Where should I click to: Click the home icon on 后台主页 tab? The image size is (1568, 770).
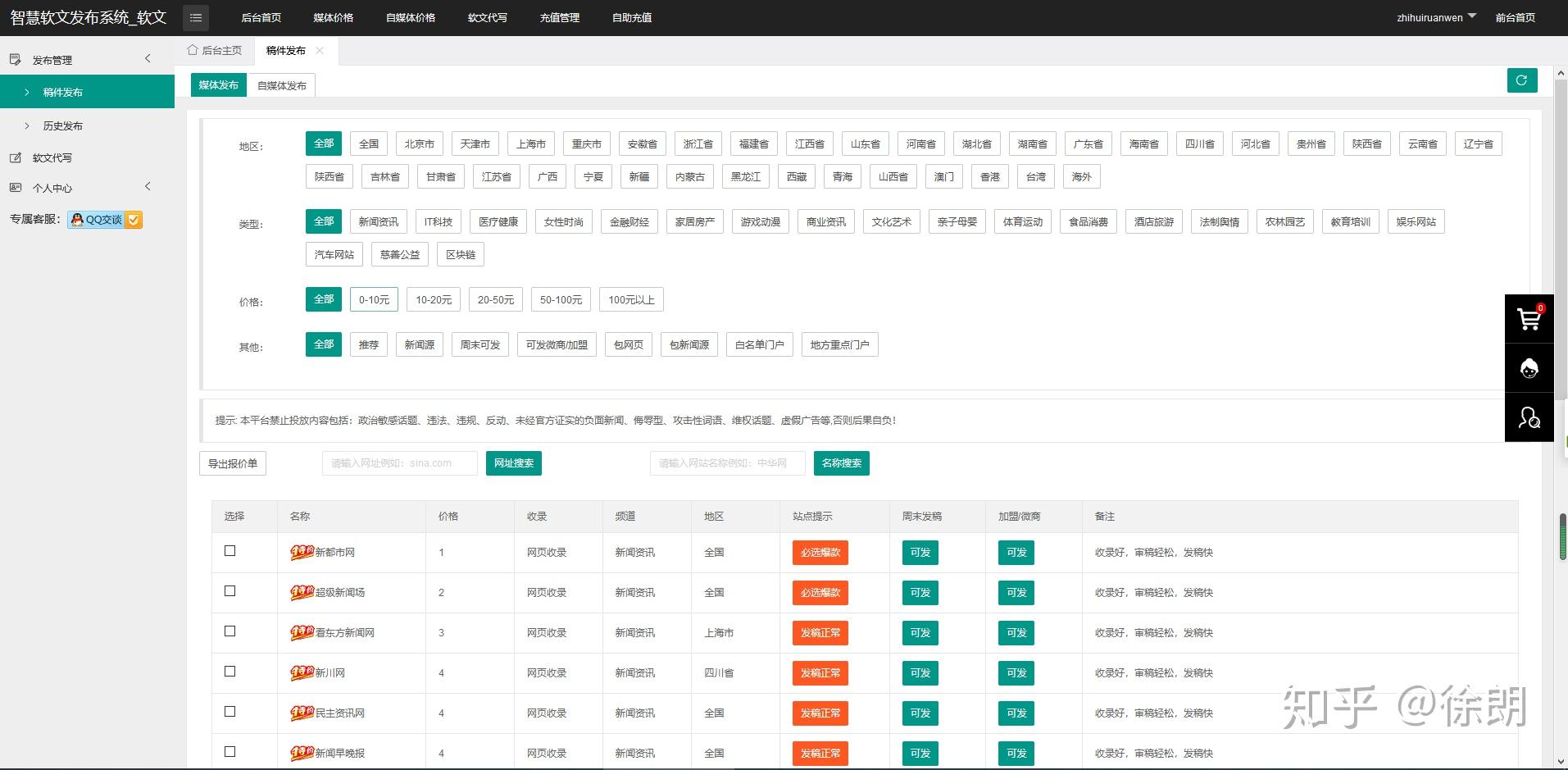pyautogui.click(x=193, y=50)
